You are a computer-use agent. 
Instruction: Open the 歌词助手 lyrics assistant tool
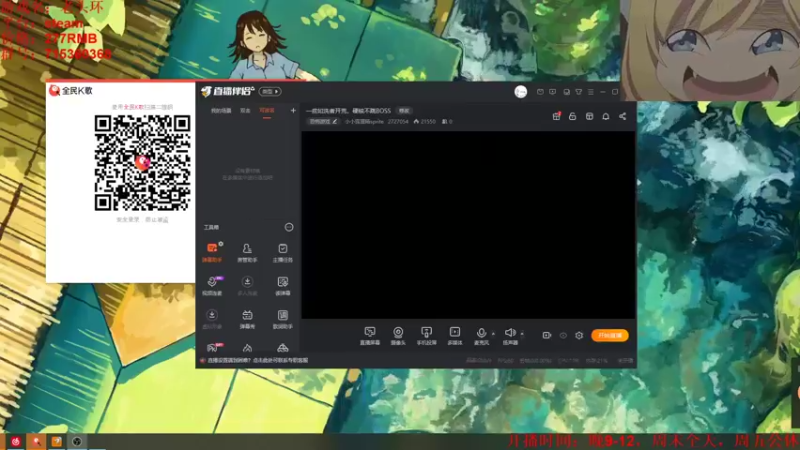(282, 319)
